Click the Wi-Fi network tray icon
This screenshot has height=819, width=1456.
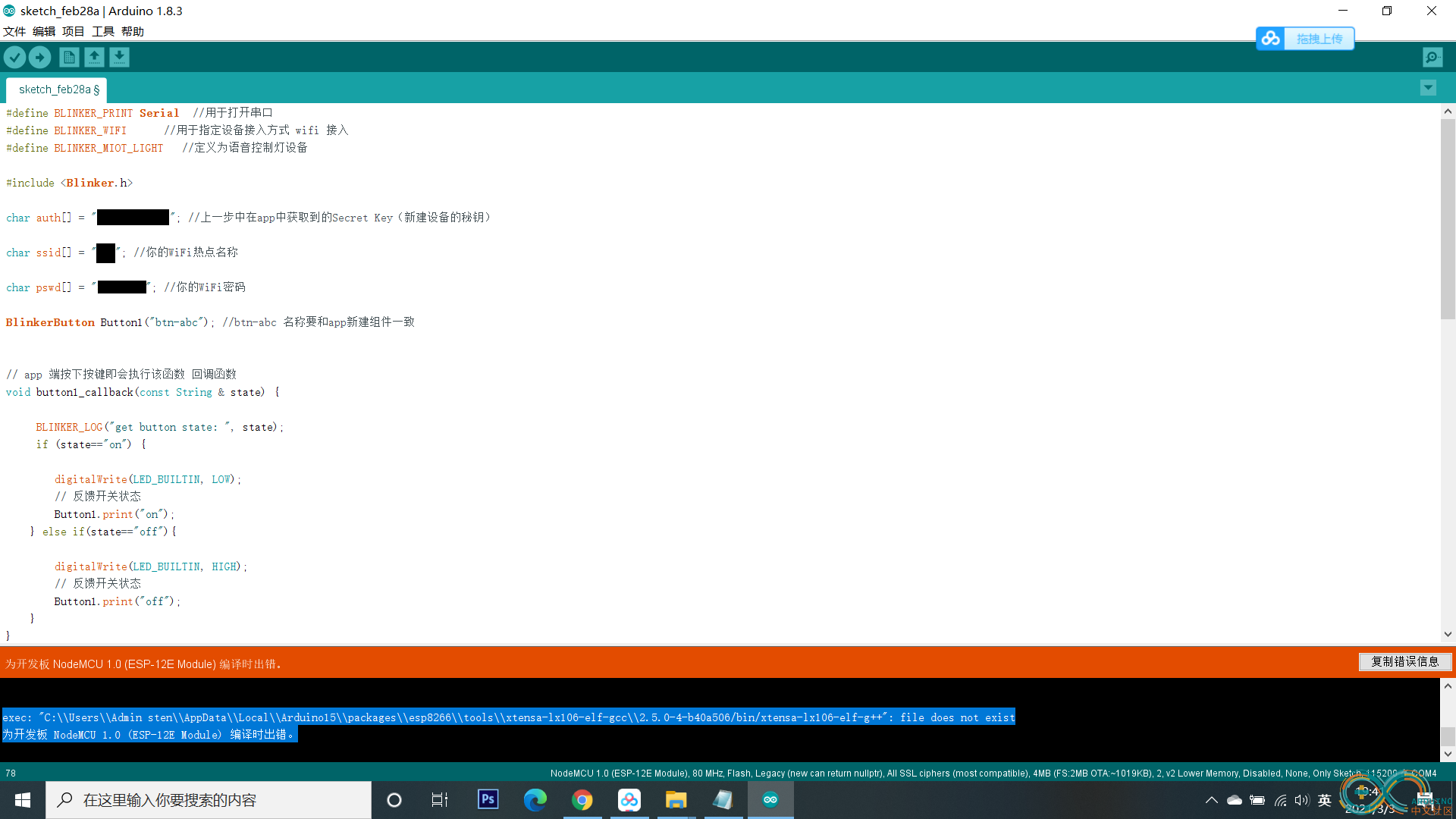[x=1280, y=800]
